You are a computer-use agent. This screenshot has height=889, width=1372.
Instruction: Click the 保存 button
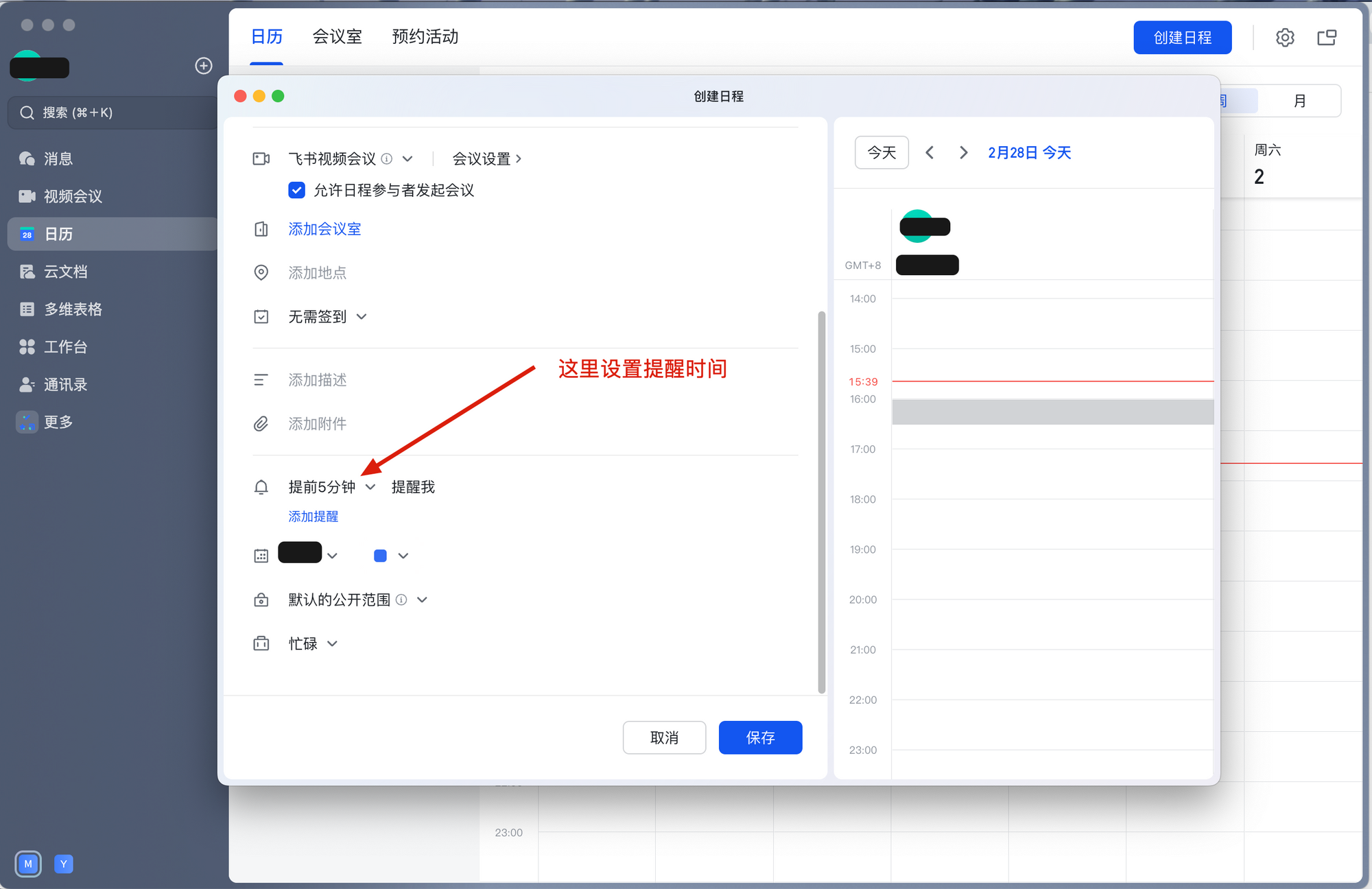(760, 738)
